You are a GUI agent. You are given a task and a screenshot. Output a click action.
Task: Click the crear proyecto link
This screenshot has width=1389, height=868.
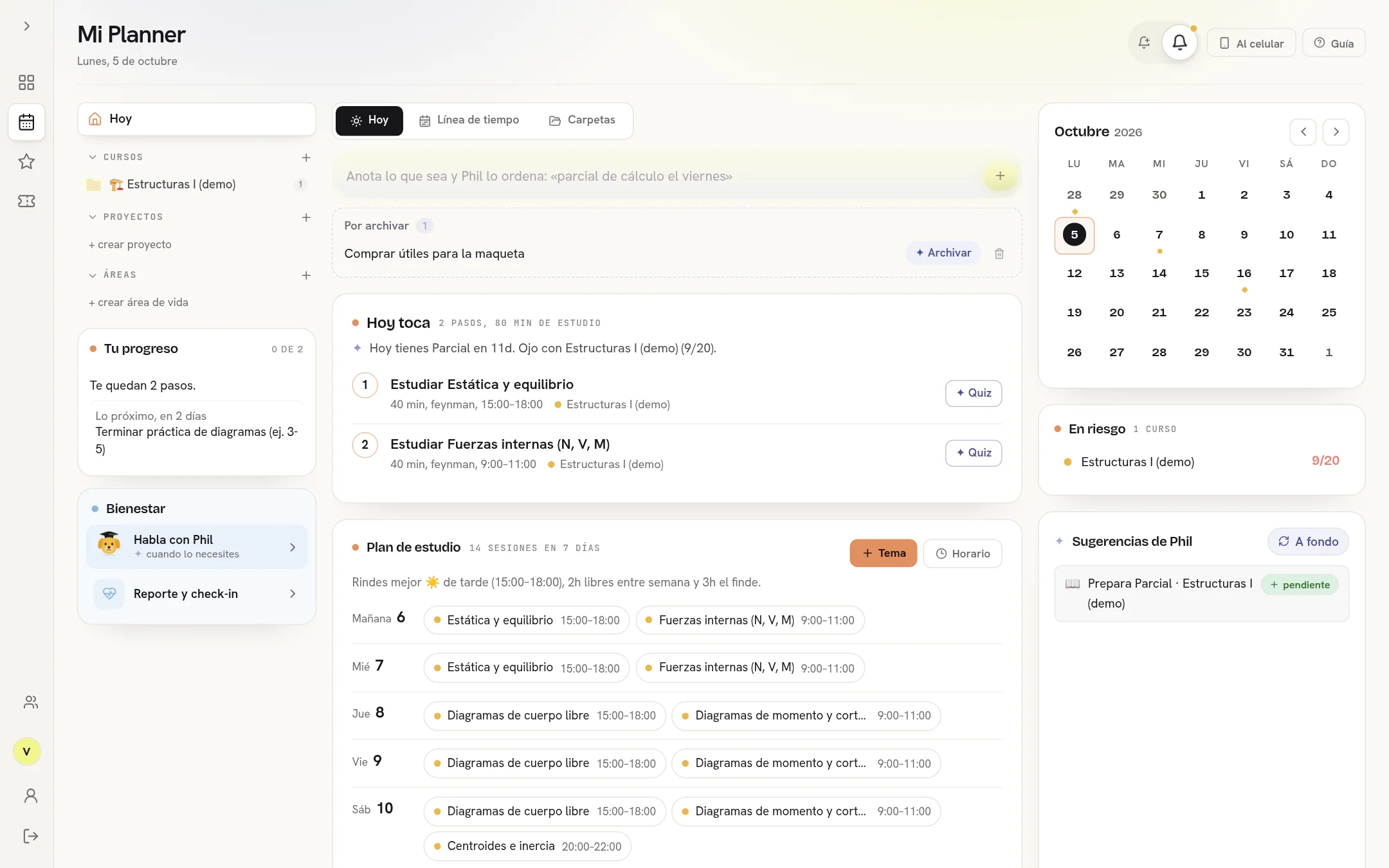[130, 244]
